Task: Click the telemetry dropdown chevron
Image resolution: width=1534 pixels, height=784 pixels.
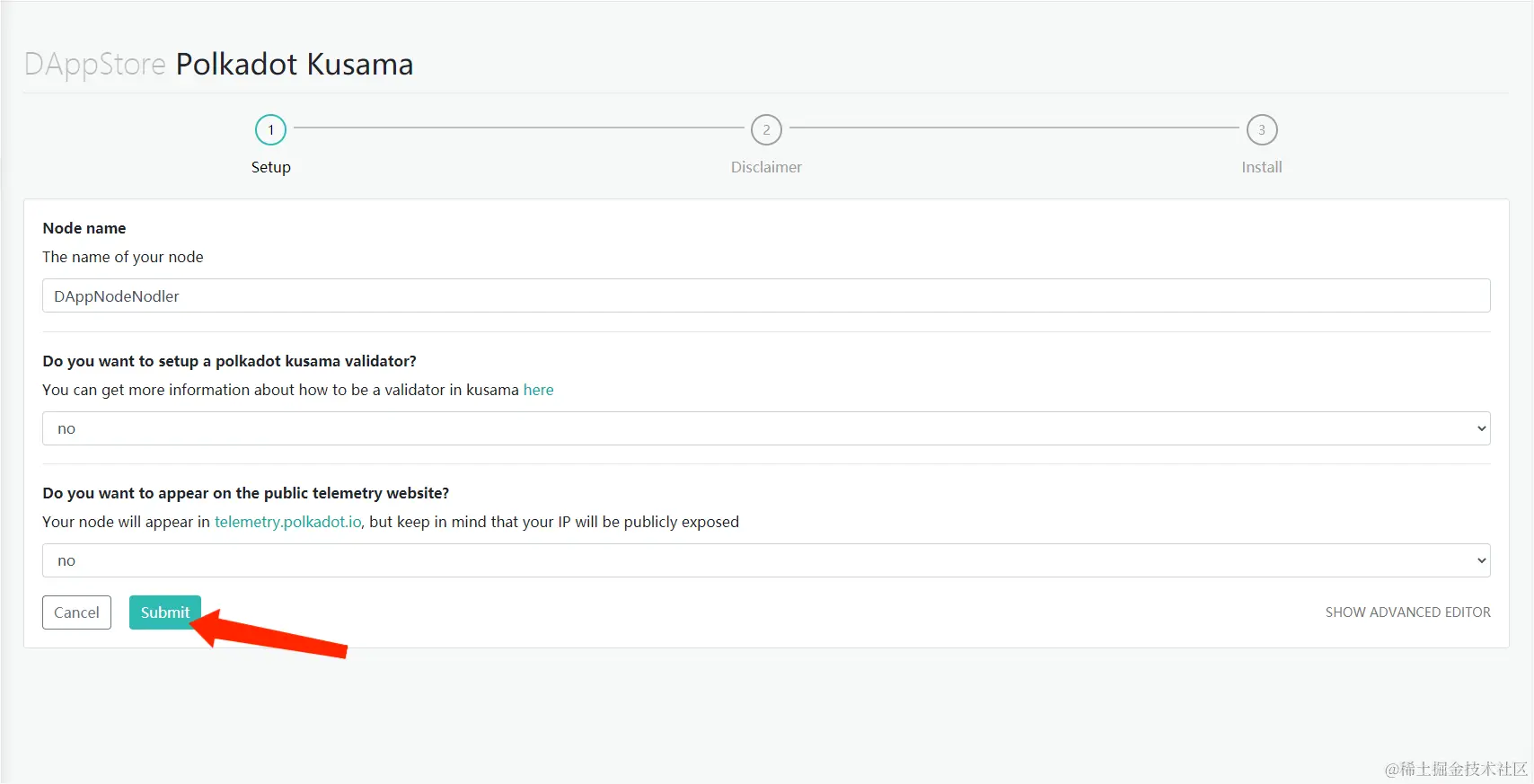Action: coord(1481,560)
